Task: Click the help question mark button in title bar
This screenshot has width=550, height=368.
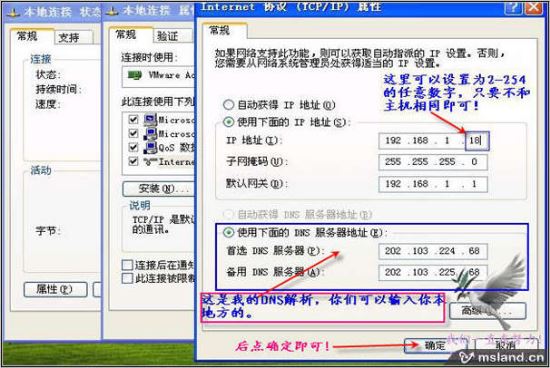Action: pos(513,8)
